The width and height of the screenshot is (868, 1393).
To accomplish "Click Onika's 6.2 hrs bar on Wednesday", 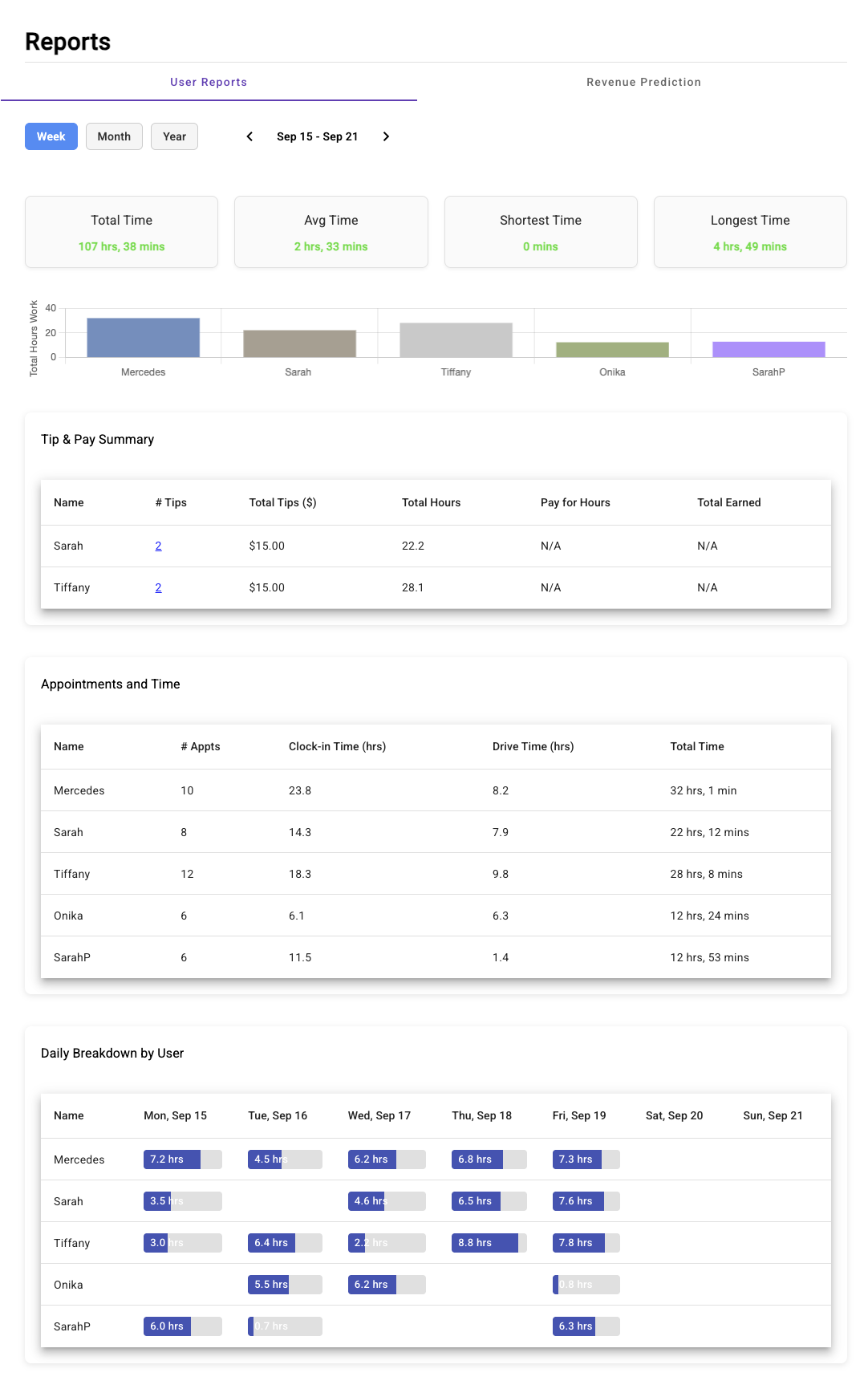I will pyautogui.click(x=387, y=1285).
